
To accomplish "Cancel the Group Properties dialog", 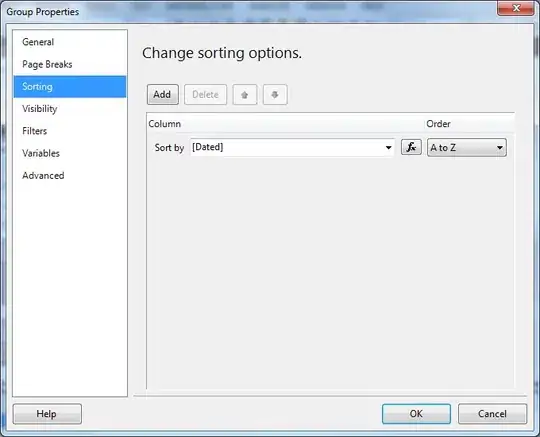I will (x=492, y=414).
